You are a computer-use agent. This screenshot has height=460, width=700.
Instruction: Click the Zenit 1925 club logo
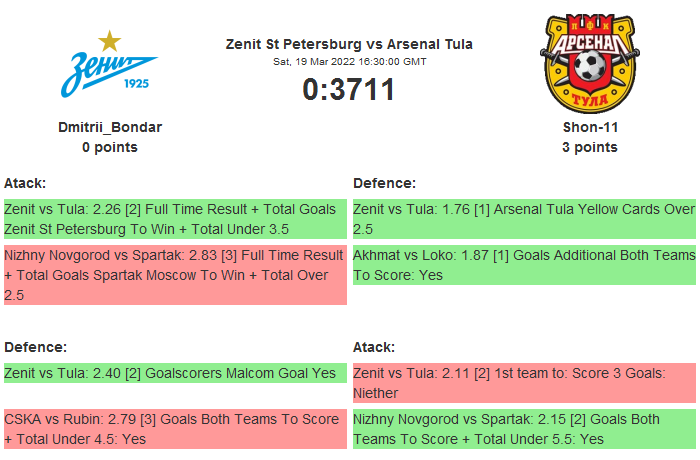[x=109, y=64]
